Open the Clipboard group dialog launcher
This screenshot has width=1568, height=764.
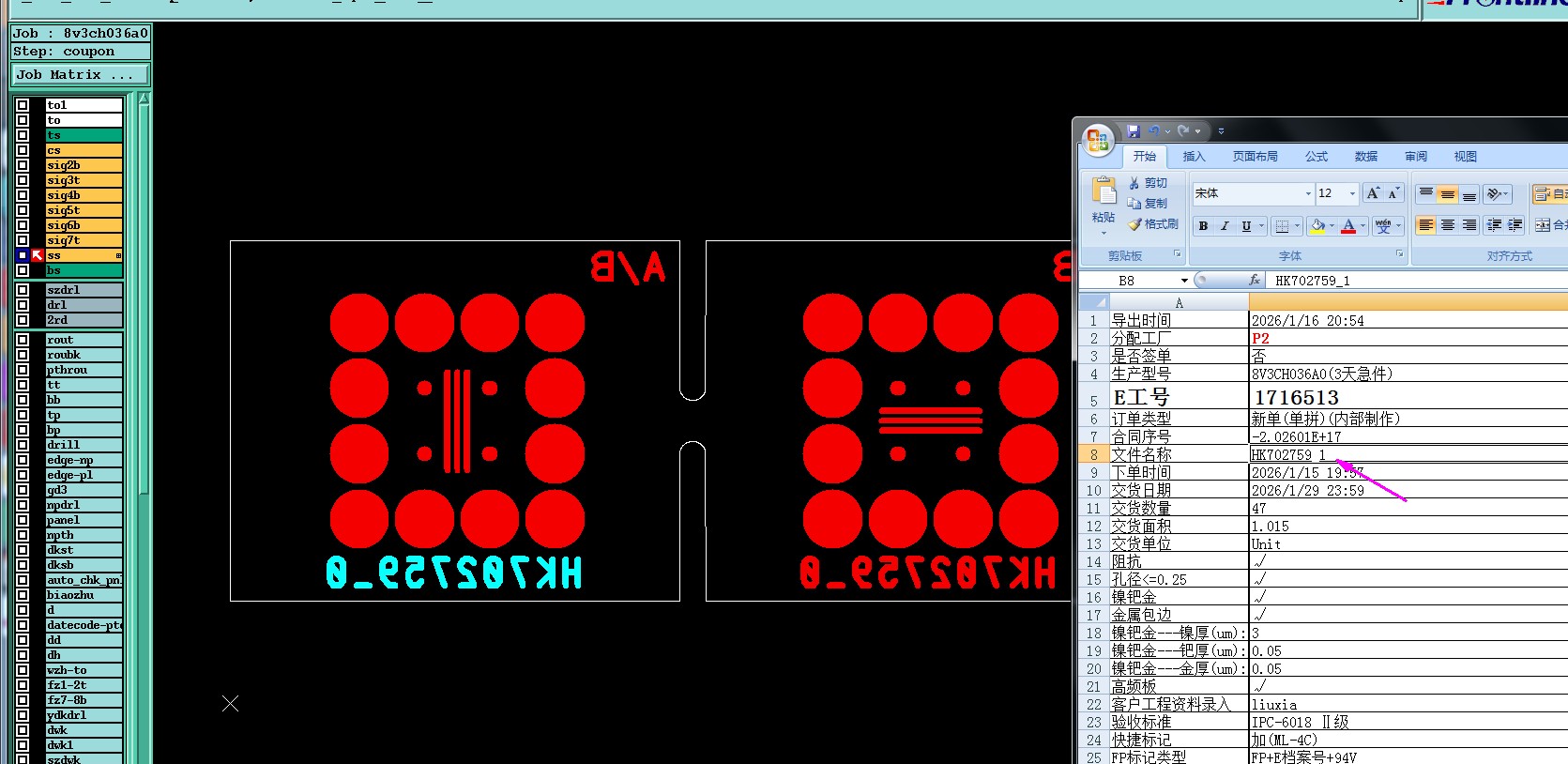pos(1177,254)
